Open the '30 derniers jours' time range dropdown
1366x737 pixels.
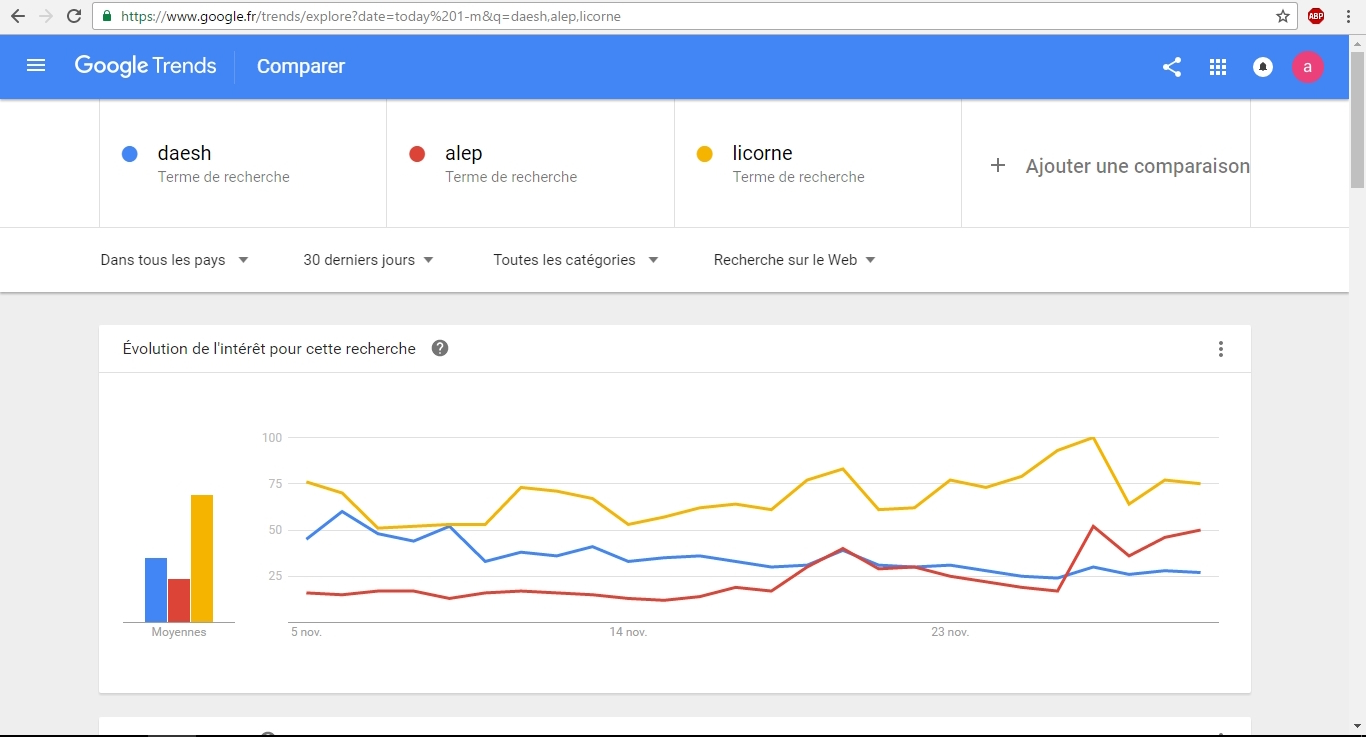click(366, 260)
